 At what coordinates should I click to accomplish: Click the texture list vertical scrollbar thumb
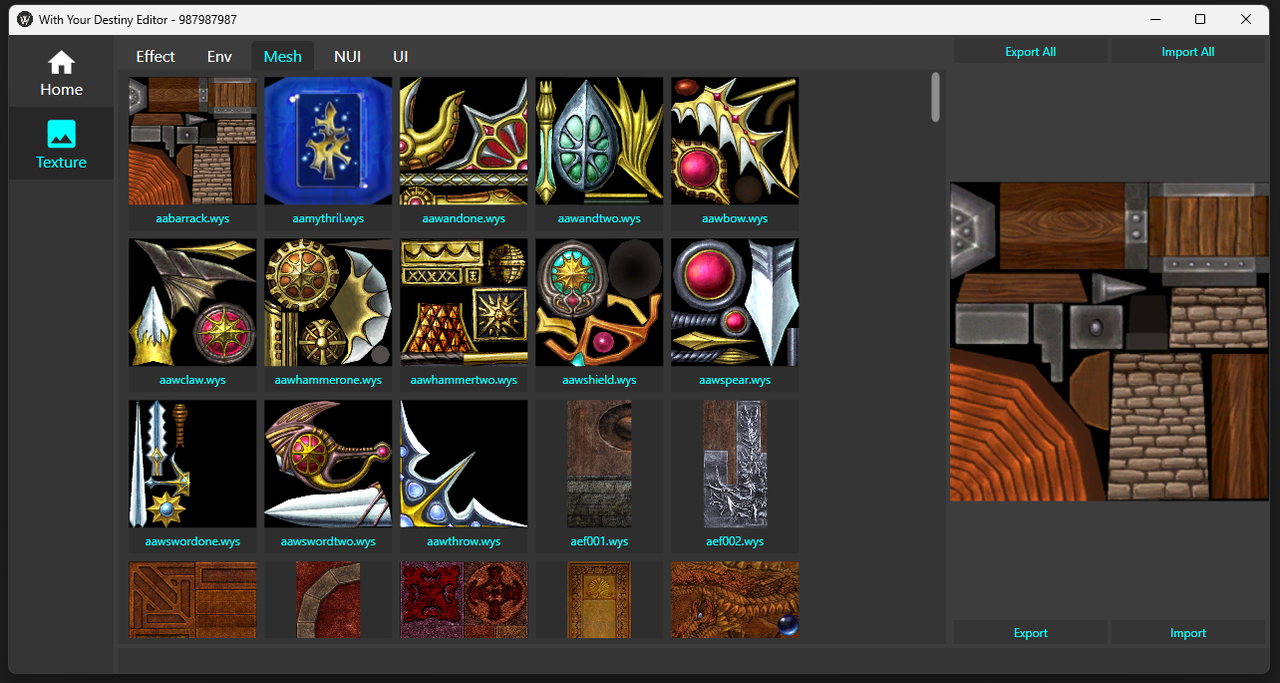tap(936, 97)
